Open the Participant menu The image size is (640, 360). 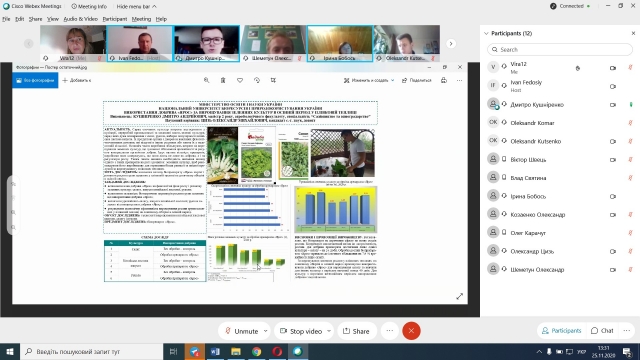click(115, 19)
